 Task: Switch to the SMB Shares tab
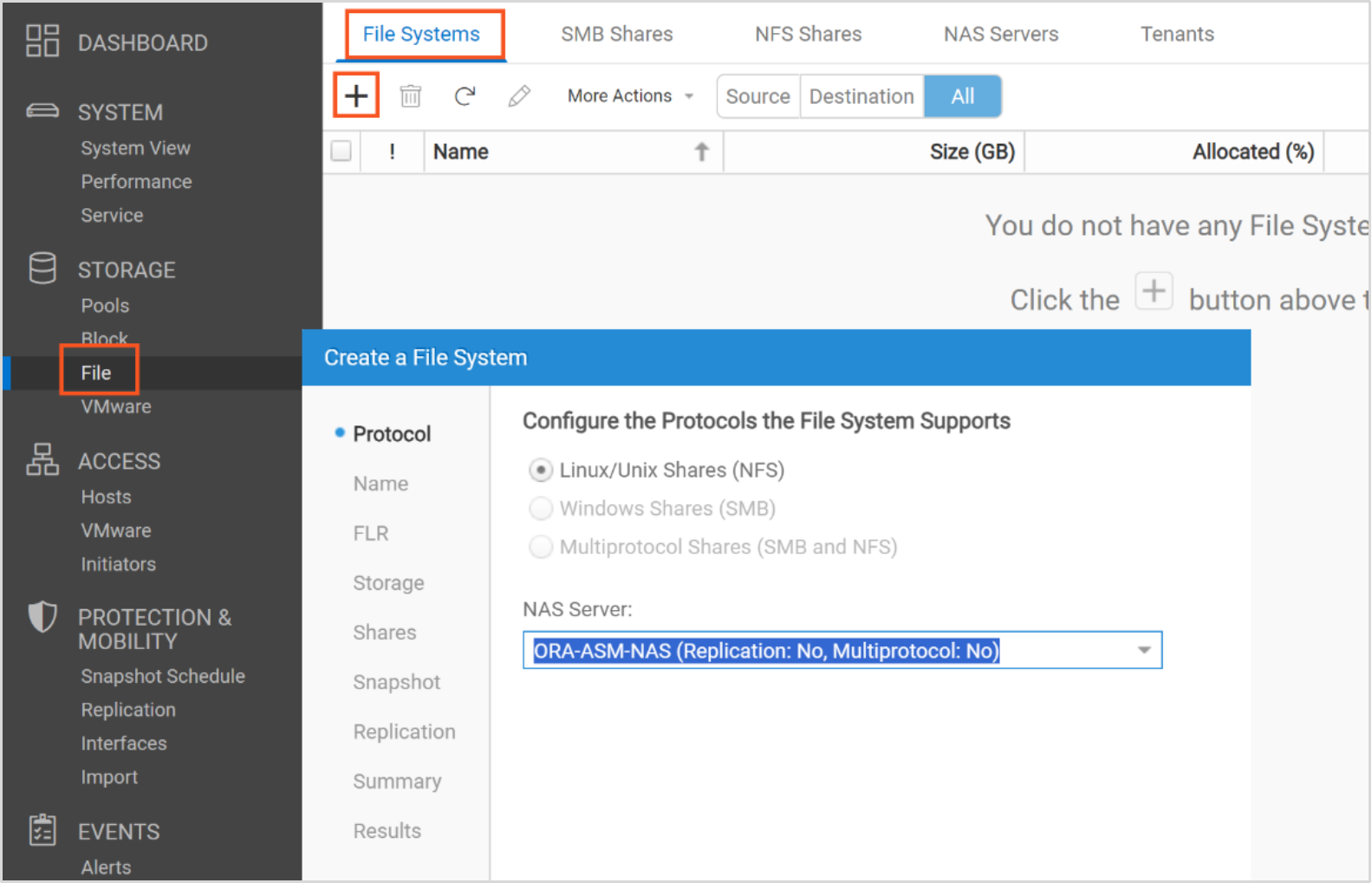click(x=617, y=34)
